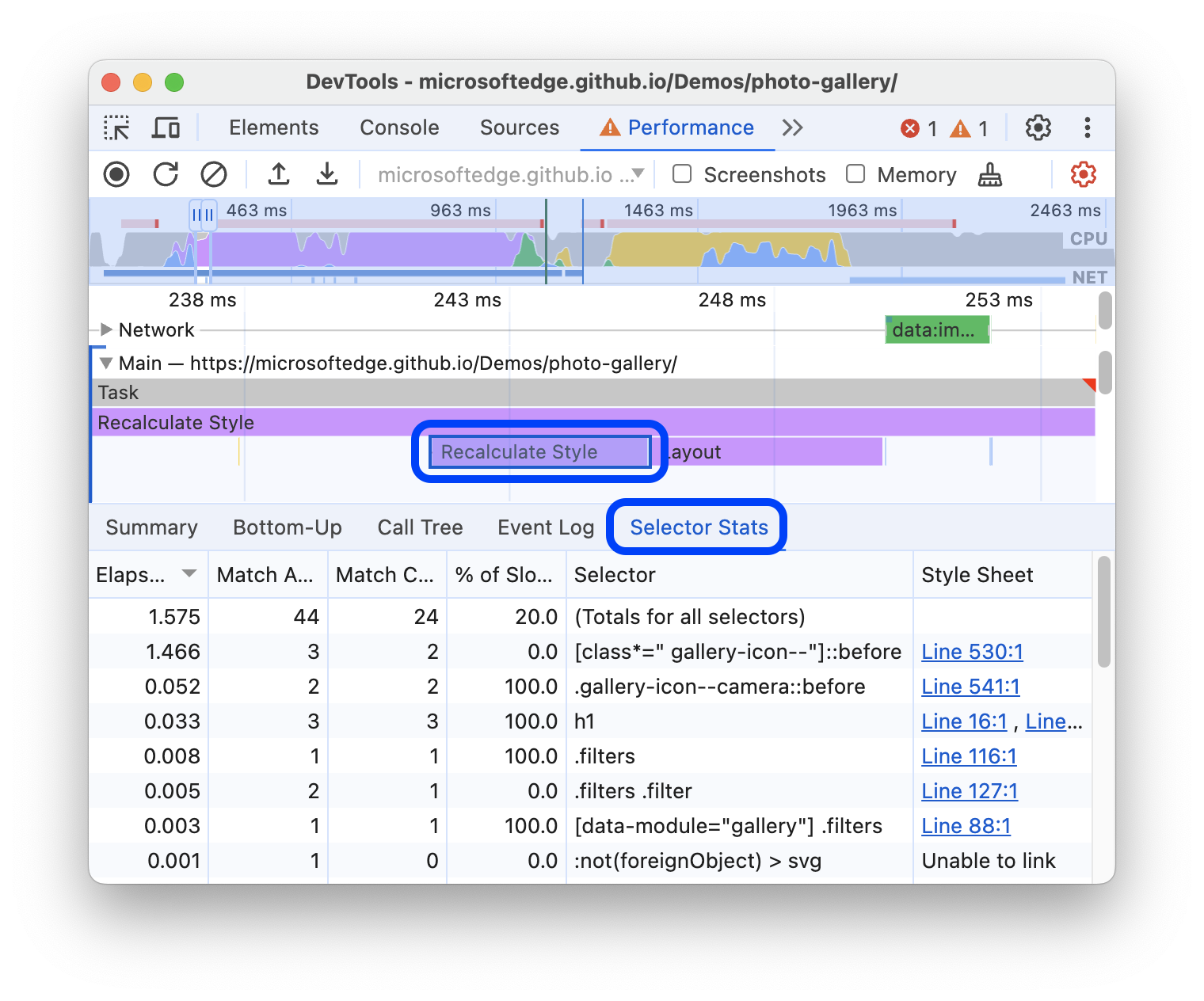Open stylesheet at Line 530:1
The image size is (1204, 1001).
pyautogui.click(x=972, y=651)
